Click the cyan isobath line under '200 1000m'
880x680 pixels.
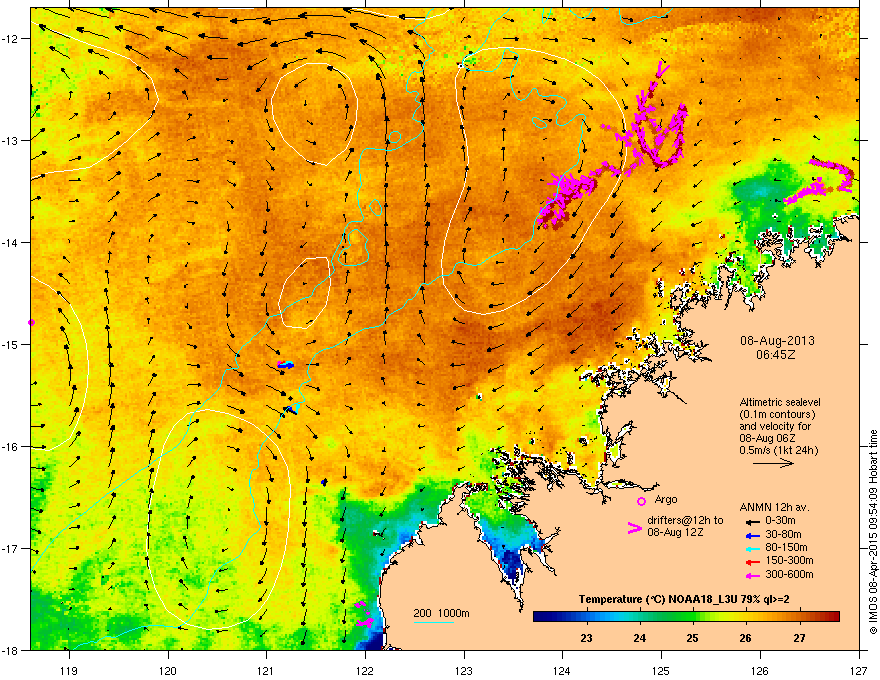pyautogui.click(x=433, y=622)
